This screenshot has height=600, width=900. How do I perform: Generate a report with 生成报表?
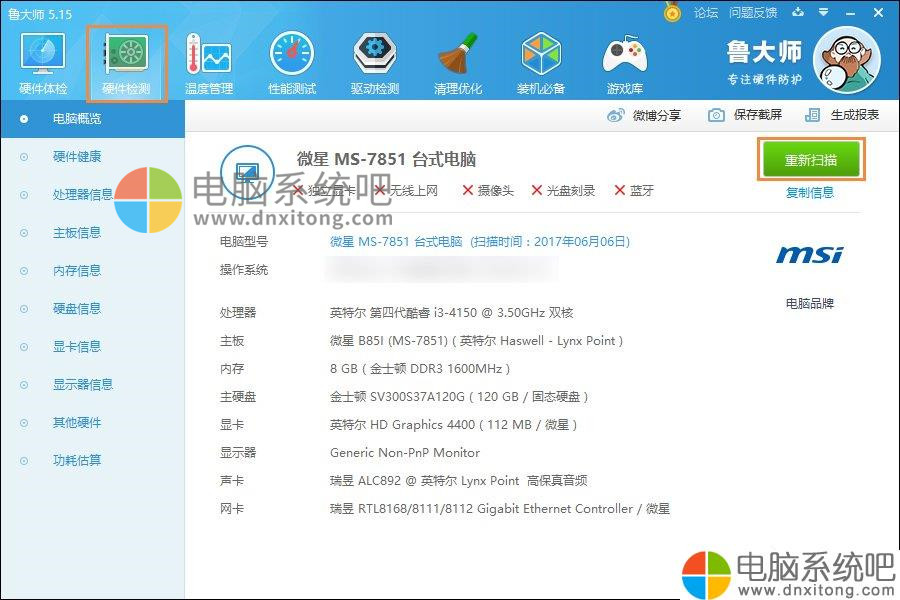tap(842, 115)
